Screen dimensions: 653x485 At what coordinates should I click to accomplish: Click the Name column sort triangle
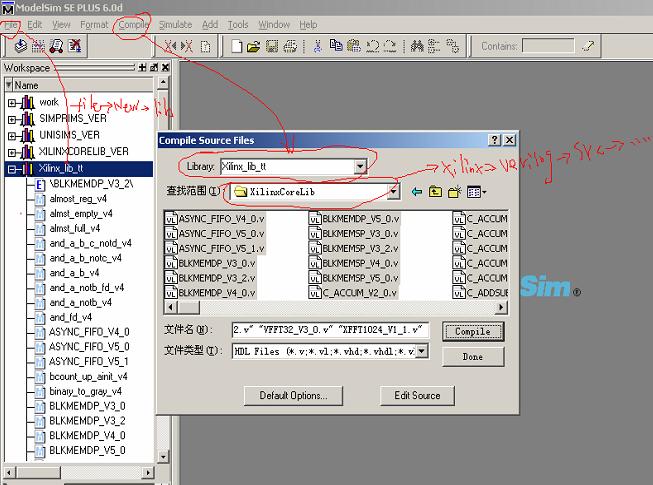(x=9, y=85)
